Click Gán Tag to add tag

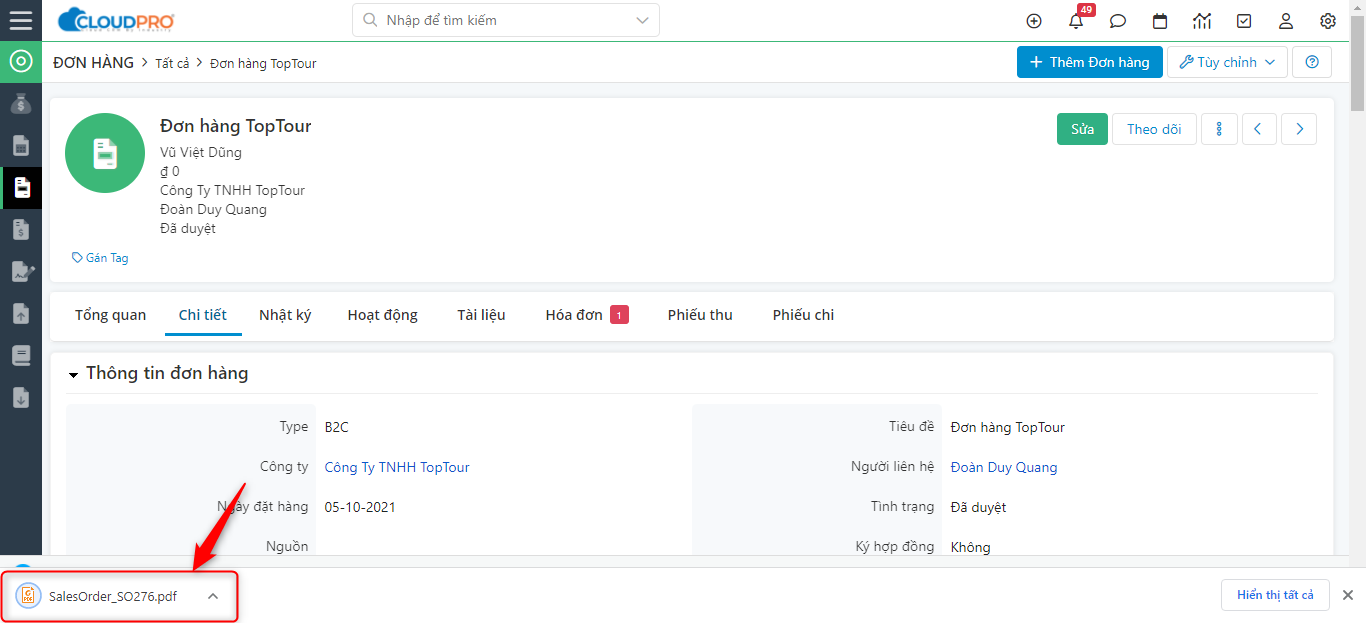click(100, 258)
